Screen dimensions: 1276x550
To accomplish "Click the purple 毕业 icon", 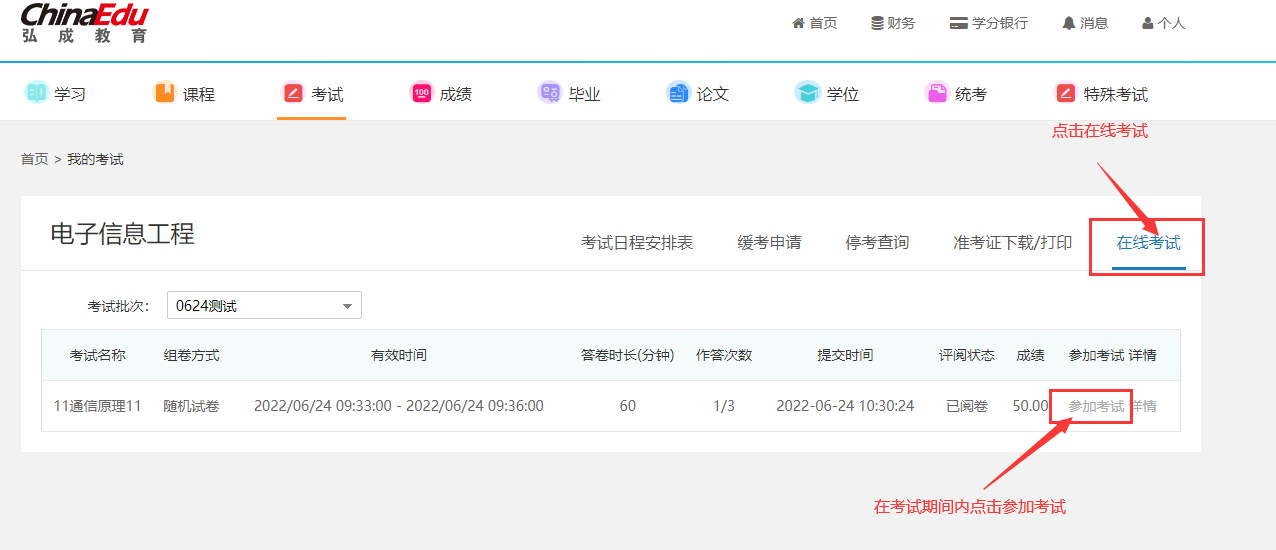I will pyautogui.click(x=549, y=93).
